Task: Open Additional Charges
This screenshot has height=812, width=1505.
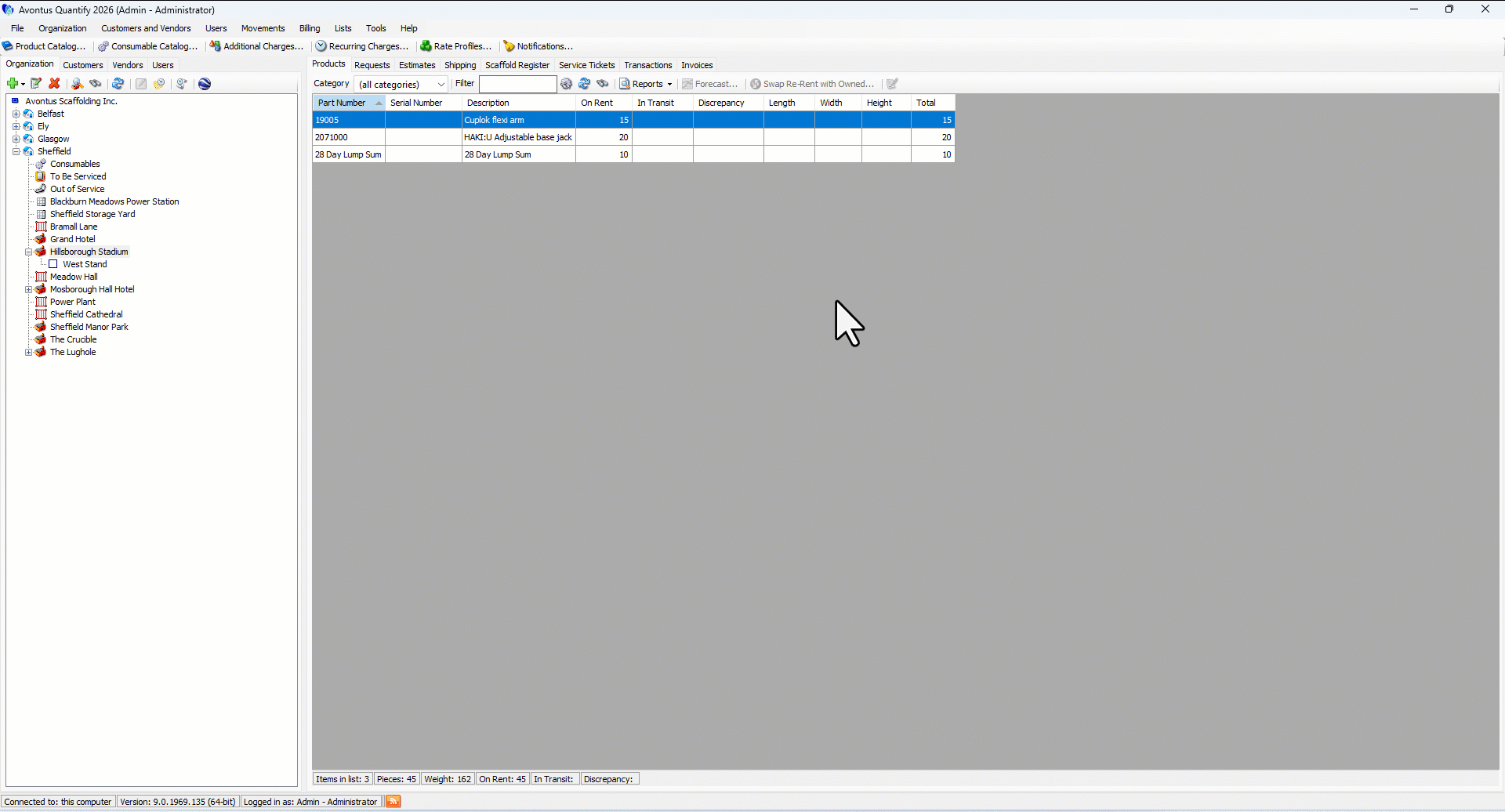Action: 256,46
